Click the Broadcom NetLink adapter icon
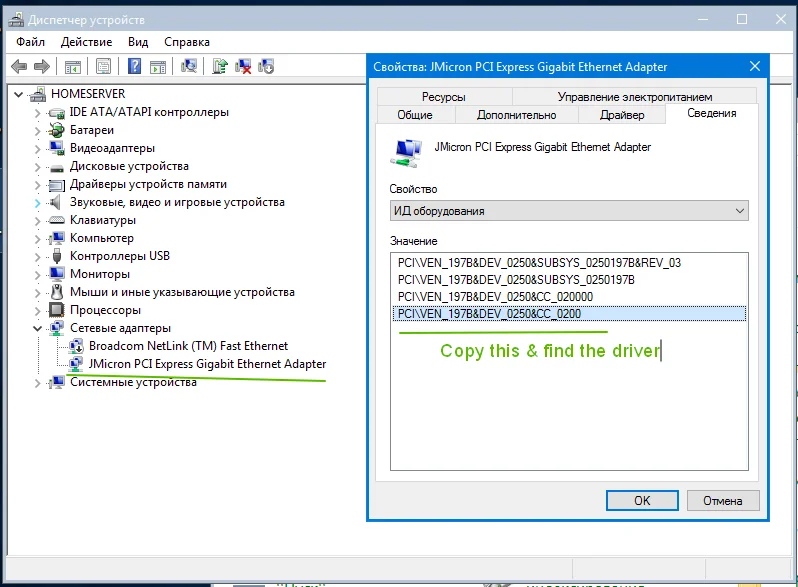 (76, 346)
